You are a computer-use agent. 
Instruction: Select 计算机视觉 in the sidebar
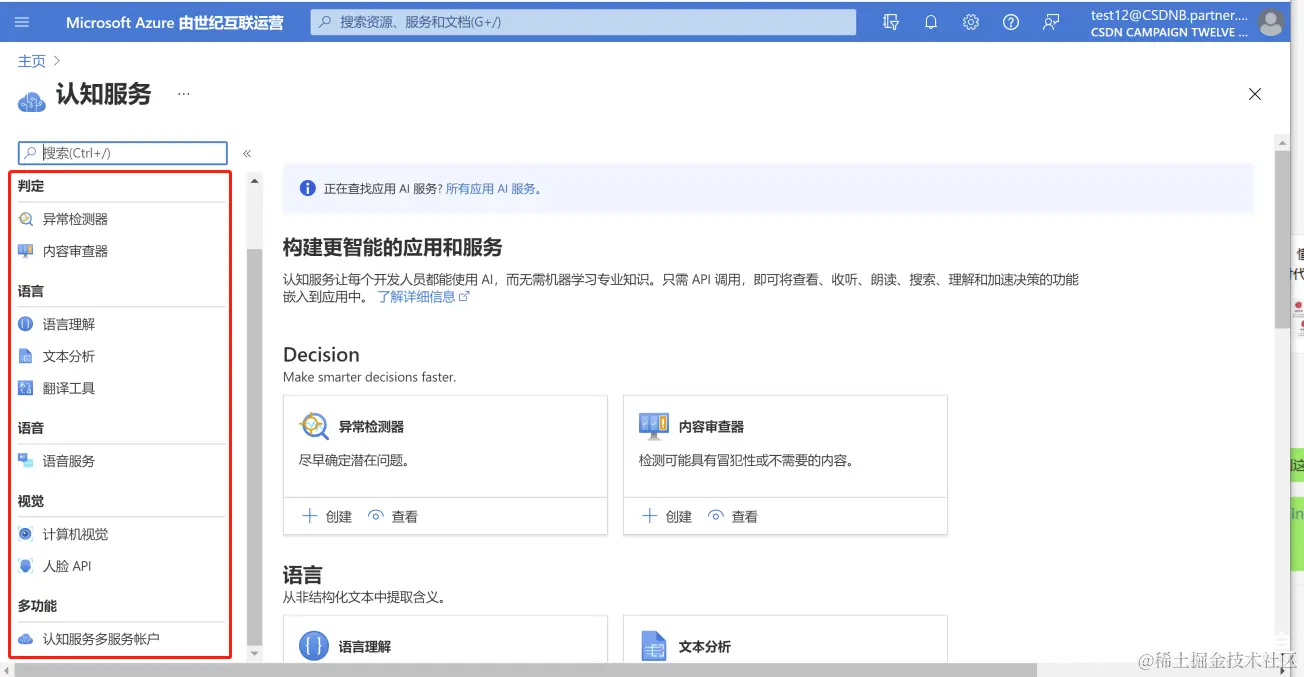click(x=75, y=534)
